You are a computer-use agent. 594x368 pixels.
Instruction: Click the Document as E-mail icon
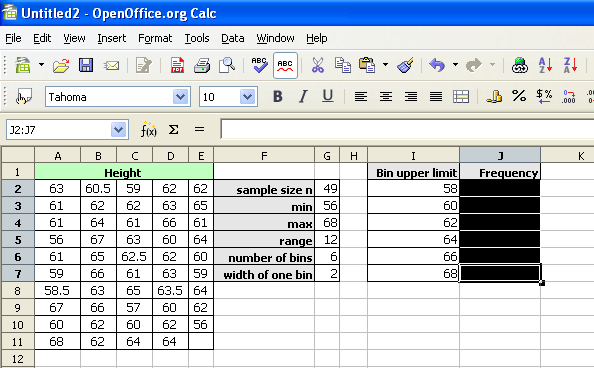coord(111,66)
